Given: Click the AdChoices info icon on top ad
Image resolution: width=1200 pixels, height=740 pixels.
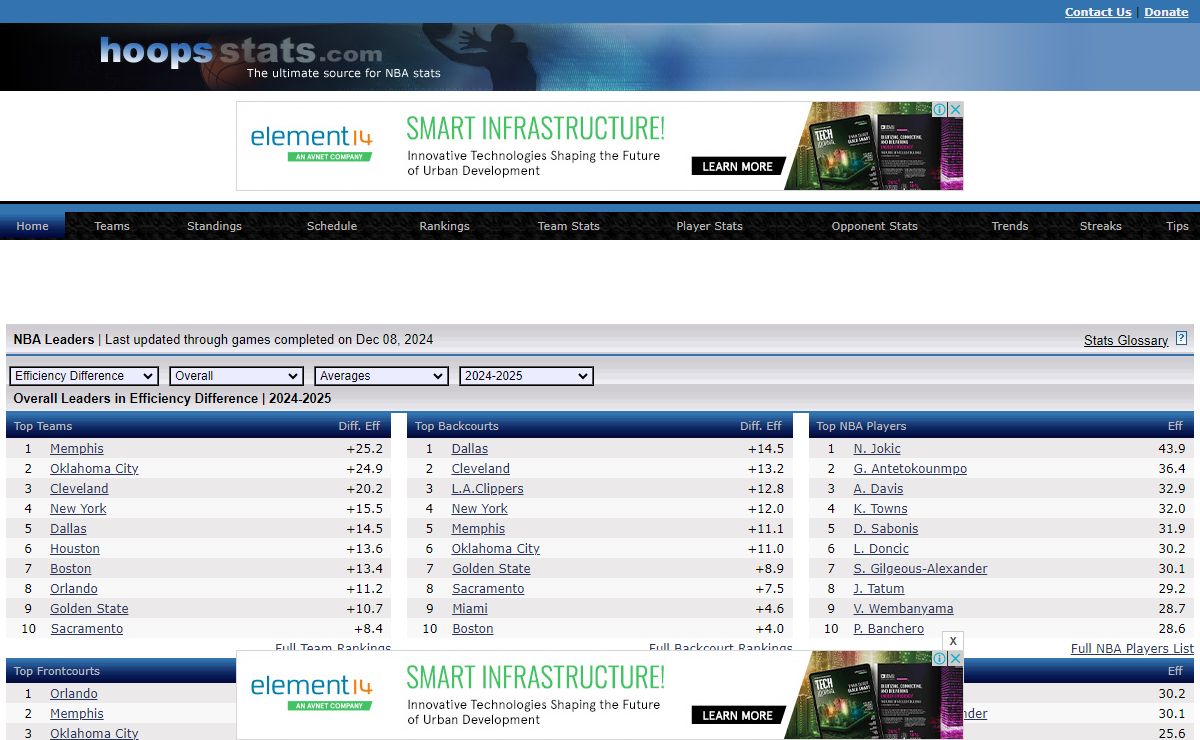Looking at the screenshot, I should (x=940, y=109).
